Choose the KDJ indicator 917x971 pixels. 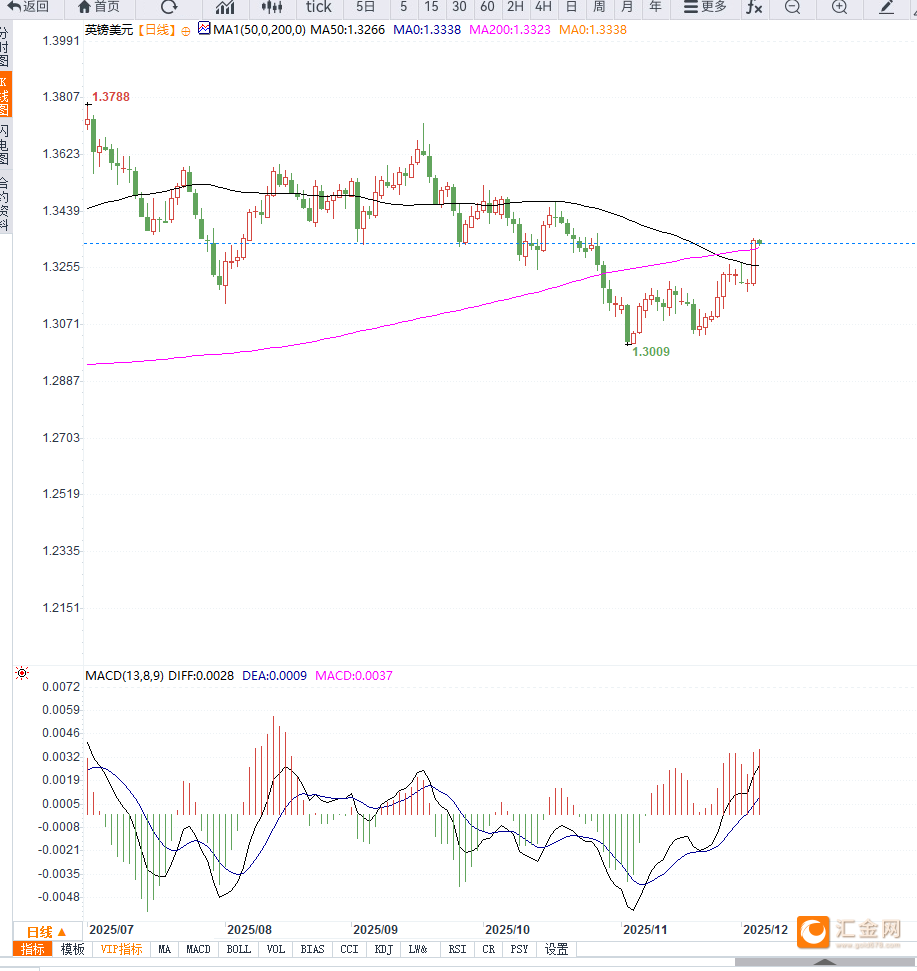click(383, 949)
